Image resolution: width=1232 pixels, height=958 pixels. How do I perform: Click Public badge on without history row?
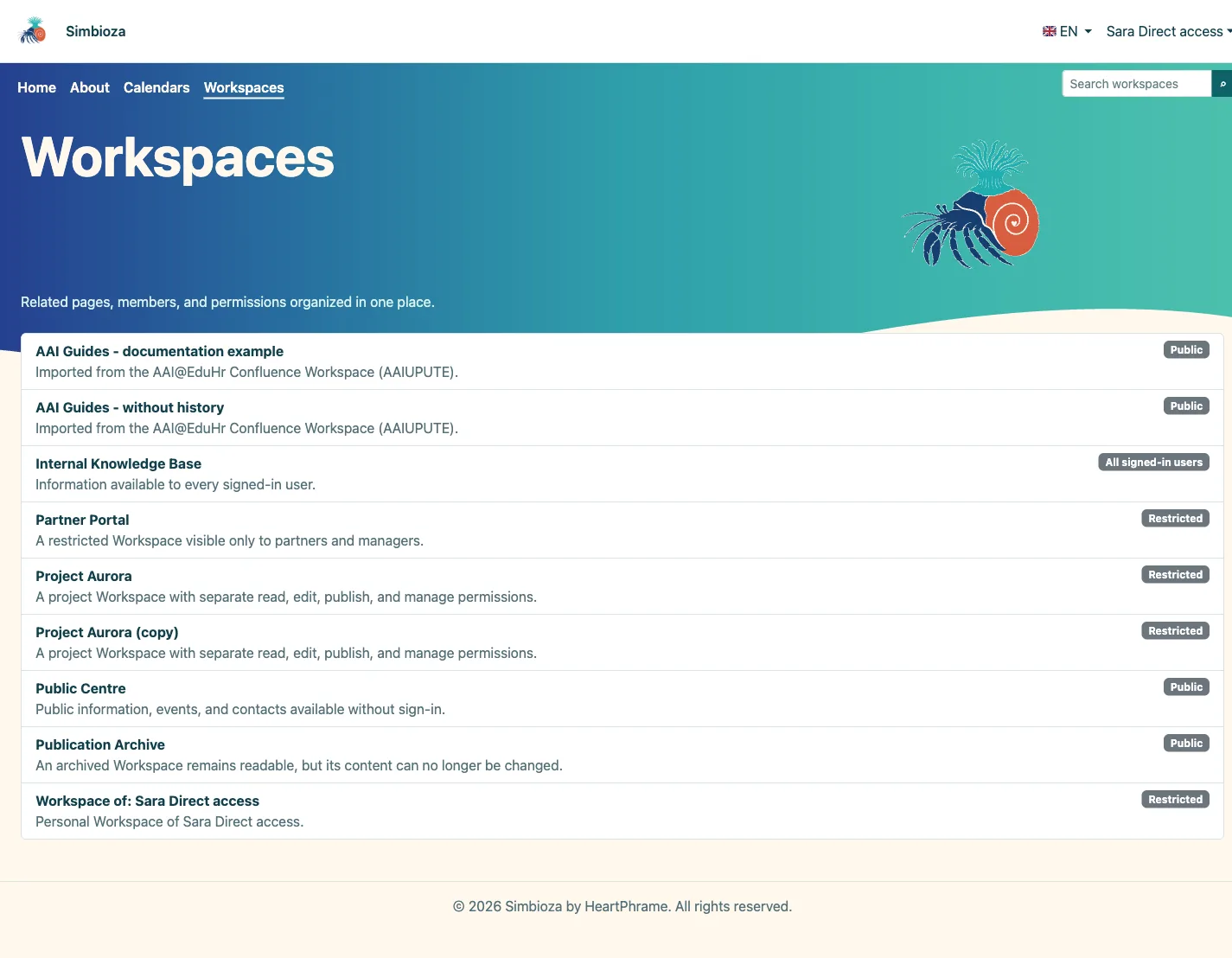[1186, 406]
